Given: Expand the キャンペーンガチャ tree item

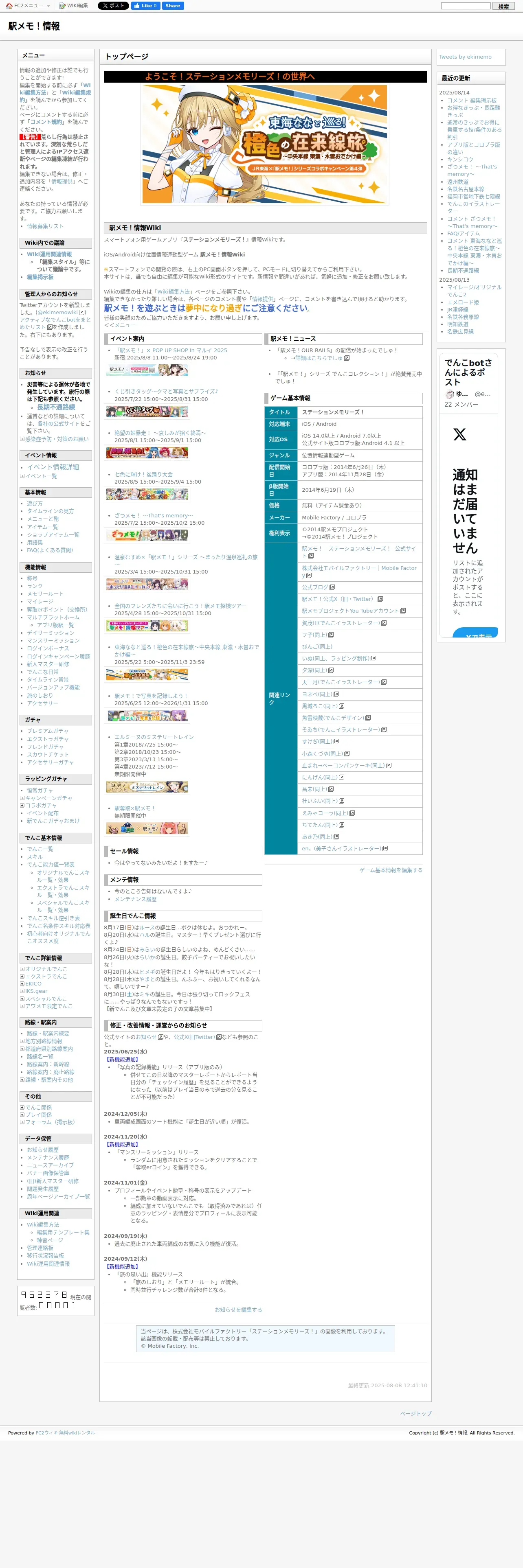Looking at the screenshot, I should [22, 798].
